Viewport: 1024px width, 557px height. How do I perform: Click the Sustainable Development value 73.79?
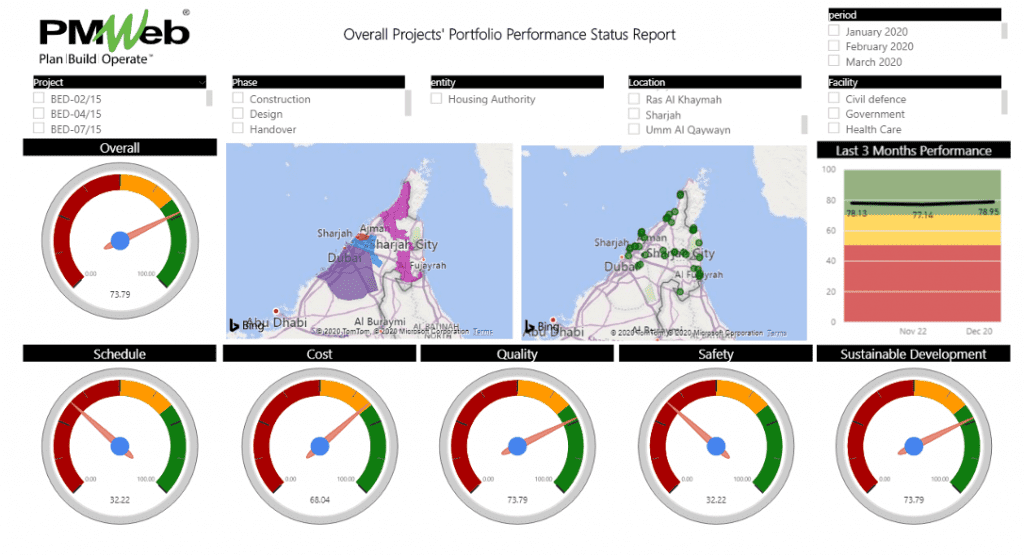[x=914, y=500]
